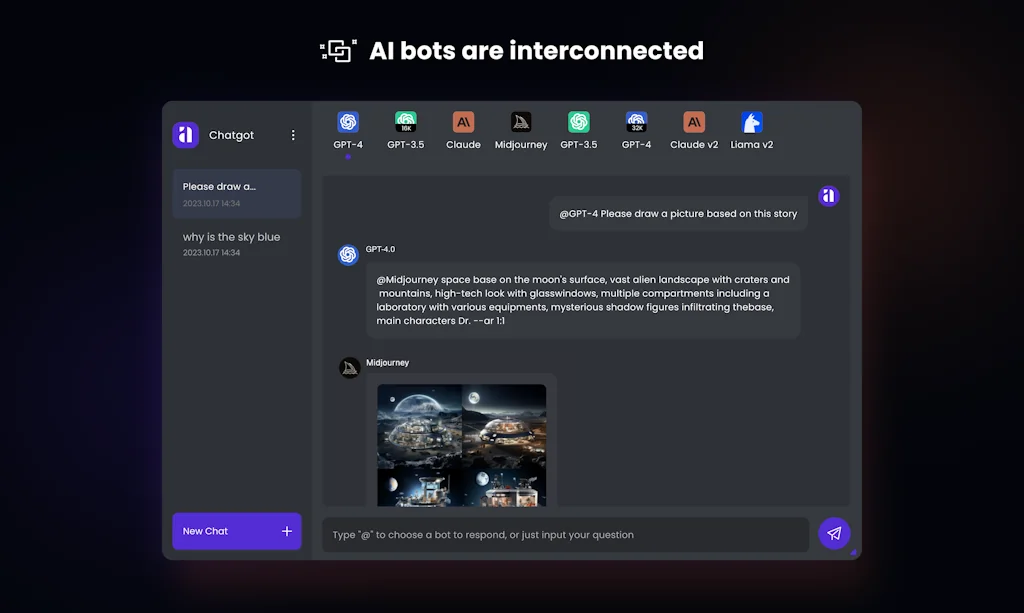
Task: Open the second GPT-3.5 bot selector
Action: (x=578, y=123)
